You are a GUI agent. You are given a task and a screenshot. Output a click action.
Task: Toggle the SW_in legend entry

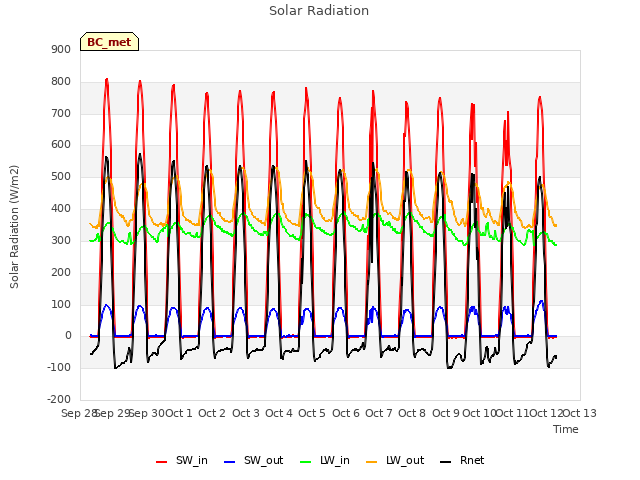[x=182, y=460]
